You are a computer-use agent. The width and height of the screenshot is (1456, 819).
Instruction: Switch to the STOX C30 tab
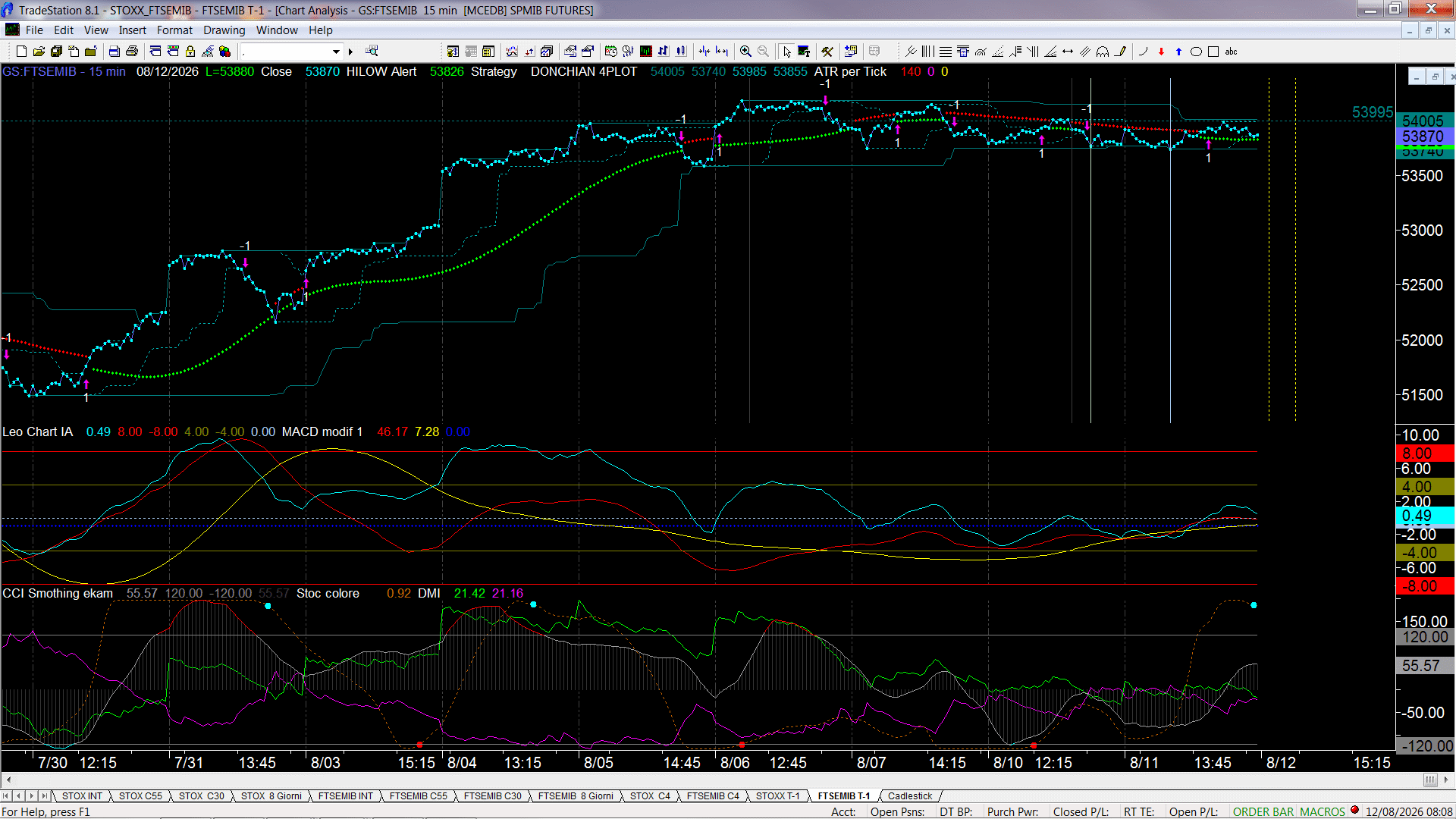pyautogui.click(x=202, y=796)
